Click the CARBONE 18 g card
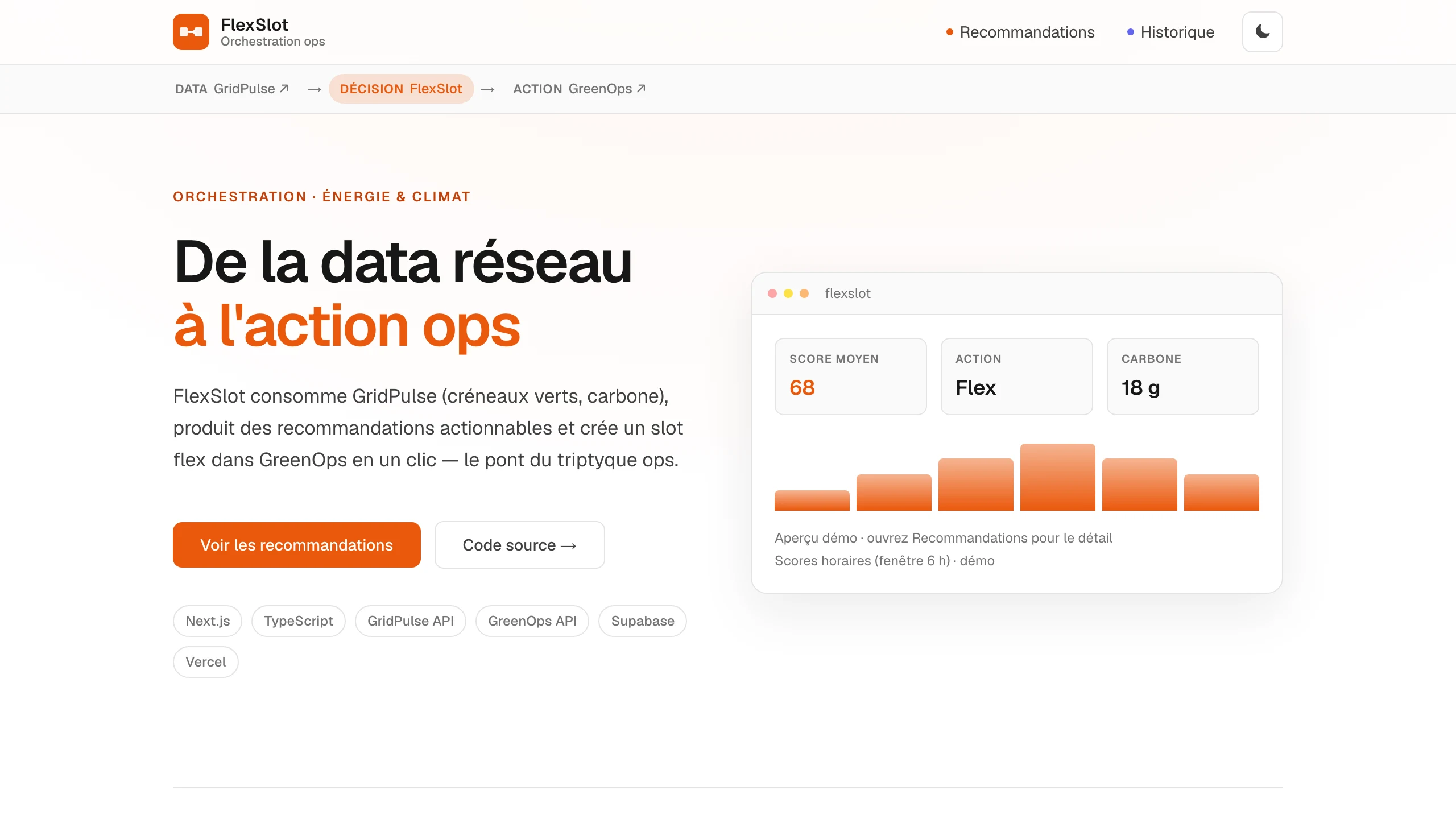Screen dimensions: 1456x819 pyautogui.click(x=1183, y=377)
